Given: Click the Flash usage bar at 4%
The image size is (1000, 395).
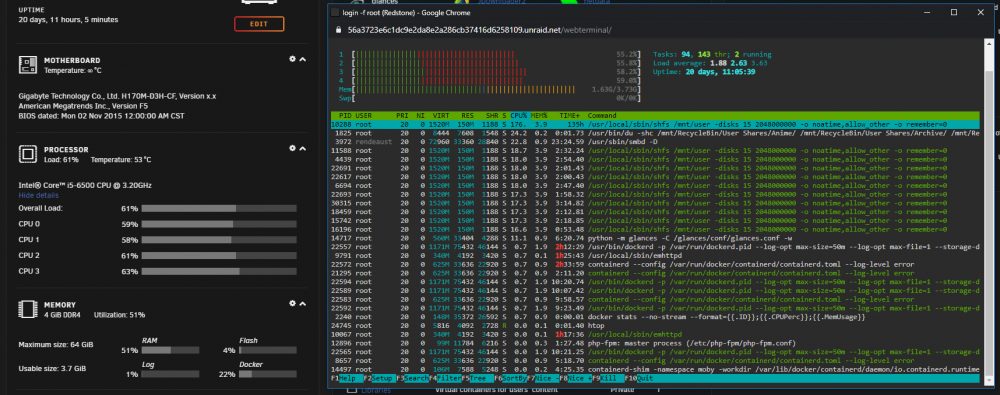Looking at the screenshot, I should pyautogui.click(x=268, y=350).
